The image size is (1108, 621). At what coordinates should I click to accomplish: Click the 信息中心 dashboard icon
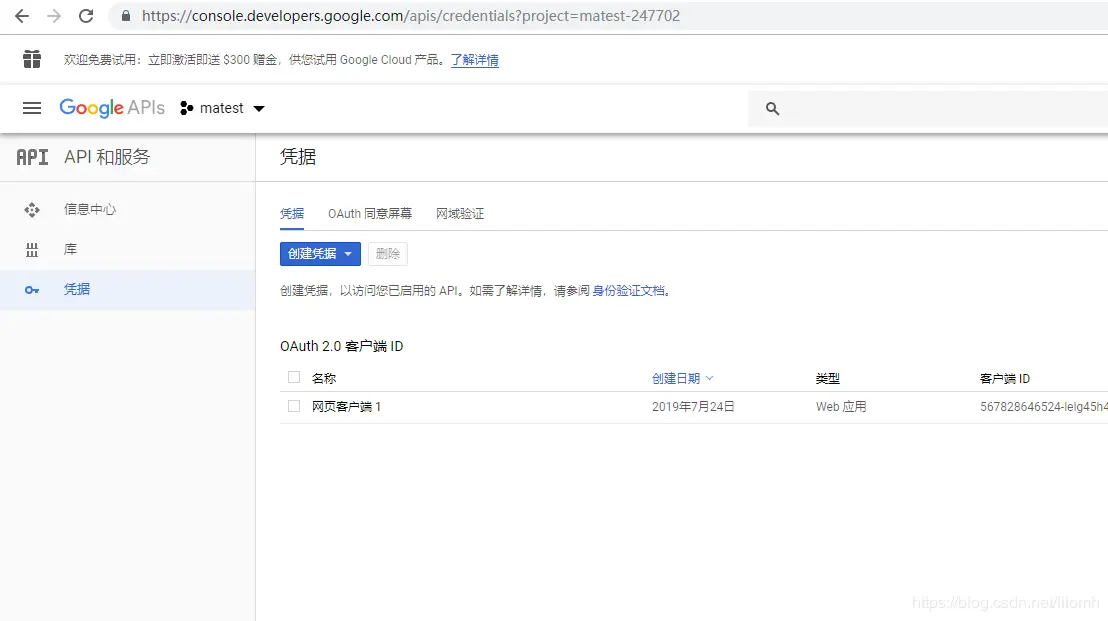pyautogui.click(x=32, y=210)
